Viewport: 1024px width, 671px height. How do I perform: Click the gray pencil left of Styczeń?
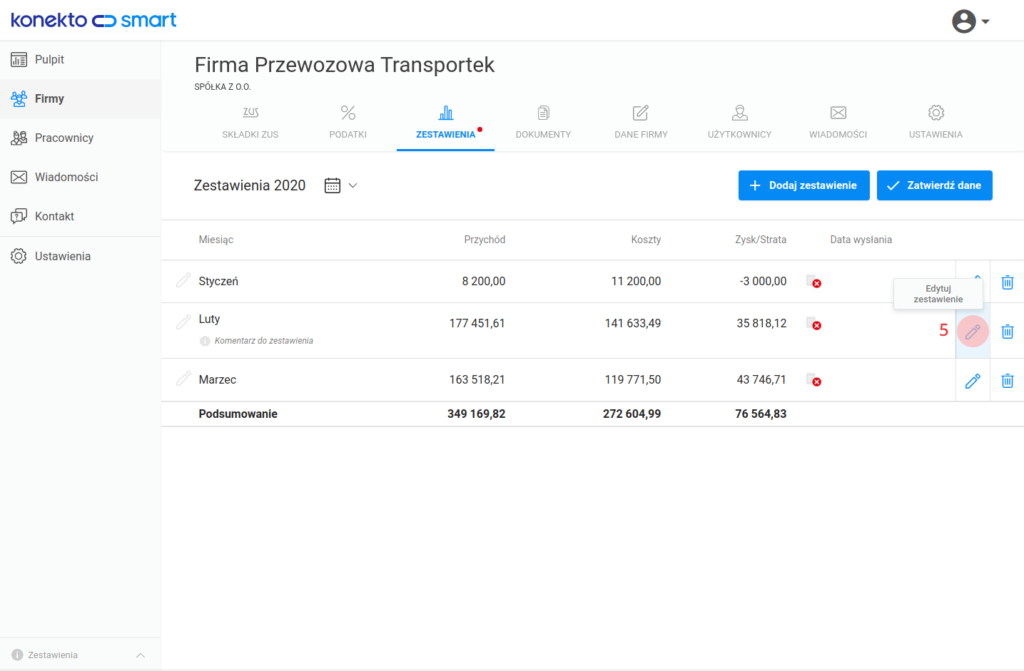pyautogui.click(x=184, y=280)
